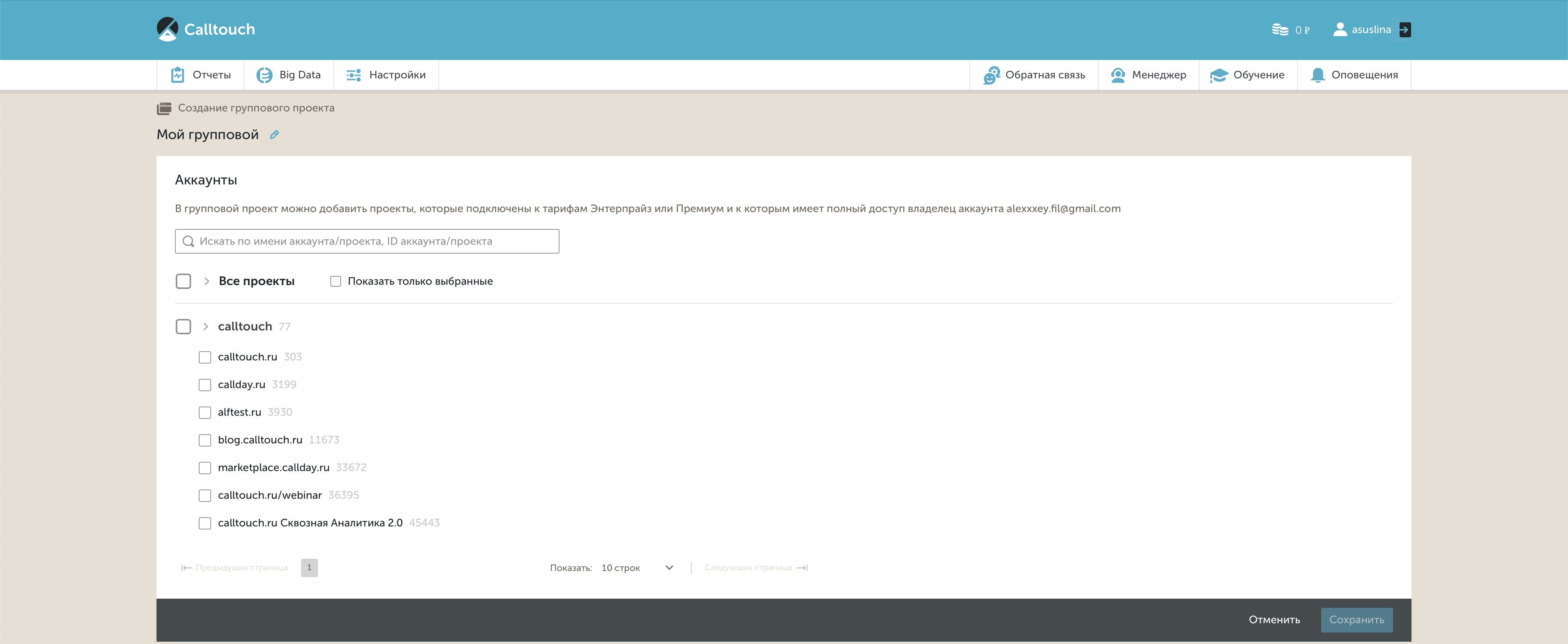This screenshot has width=1568, height=644.
Task: Go to Следующая страница
Action: click(756, 568)
